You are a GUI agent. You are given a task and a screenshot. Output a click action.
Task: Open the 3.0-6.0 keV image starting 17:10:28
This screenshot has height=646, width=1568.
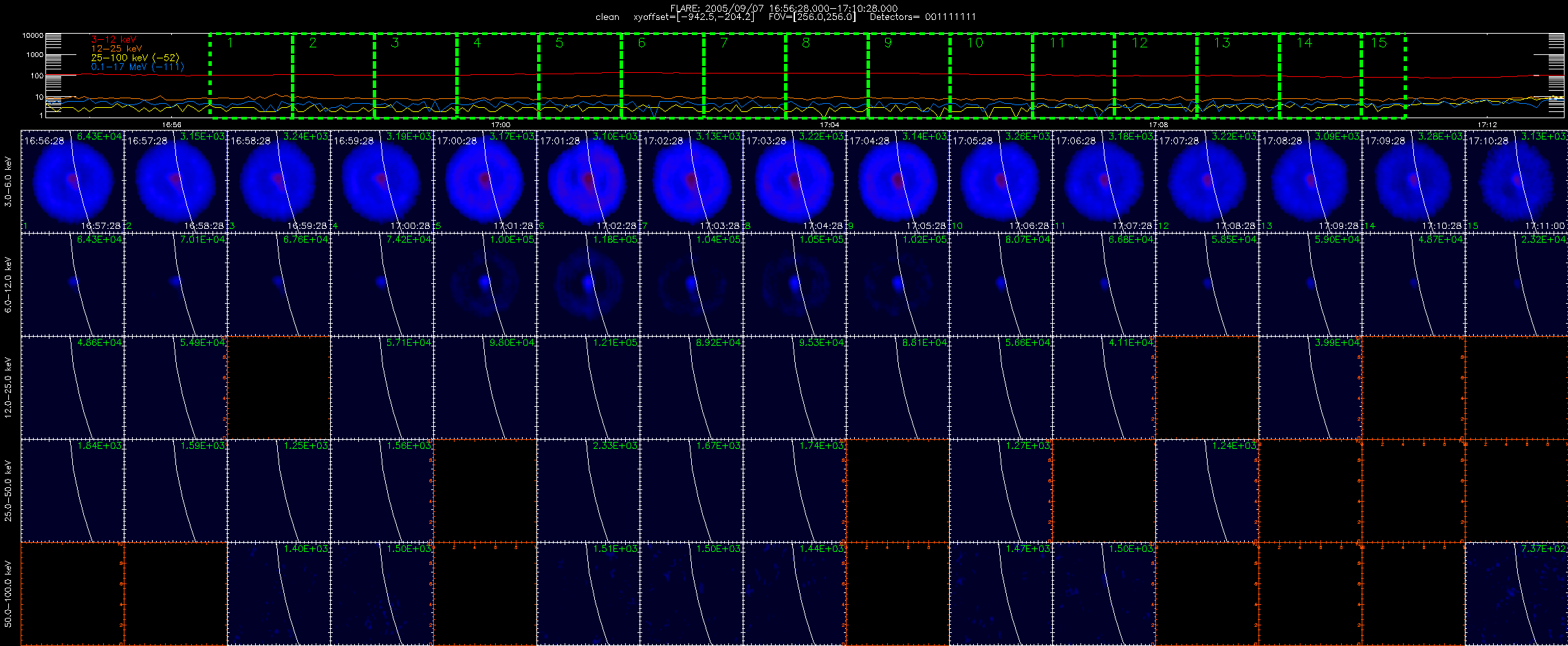pos(1516,181)
